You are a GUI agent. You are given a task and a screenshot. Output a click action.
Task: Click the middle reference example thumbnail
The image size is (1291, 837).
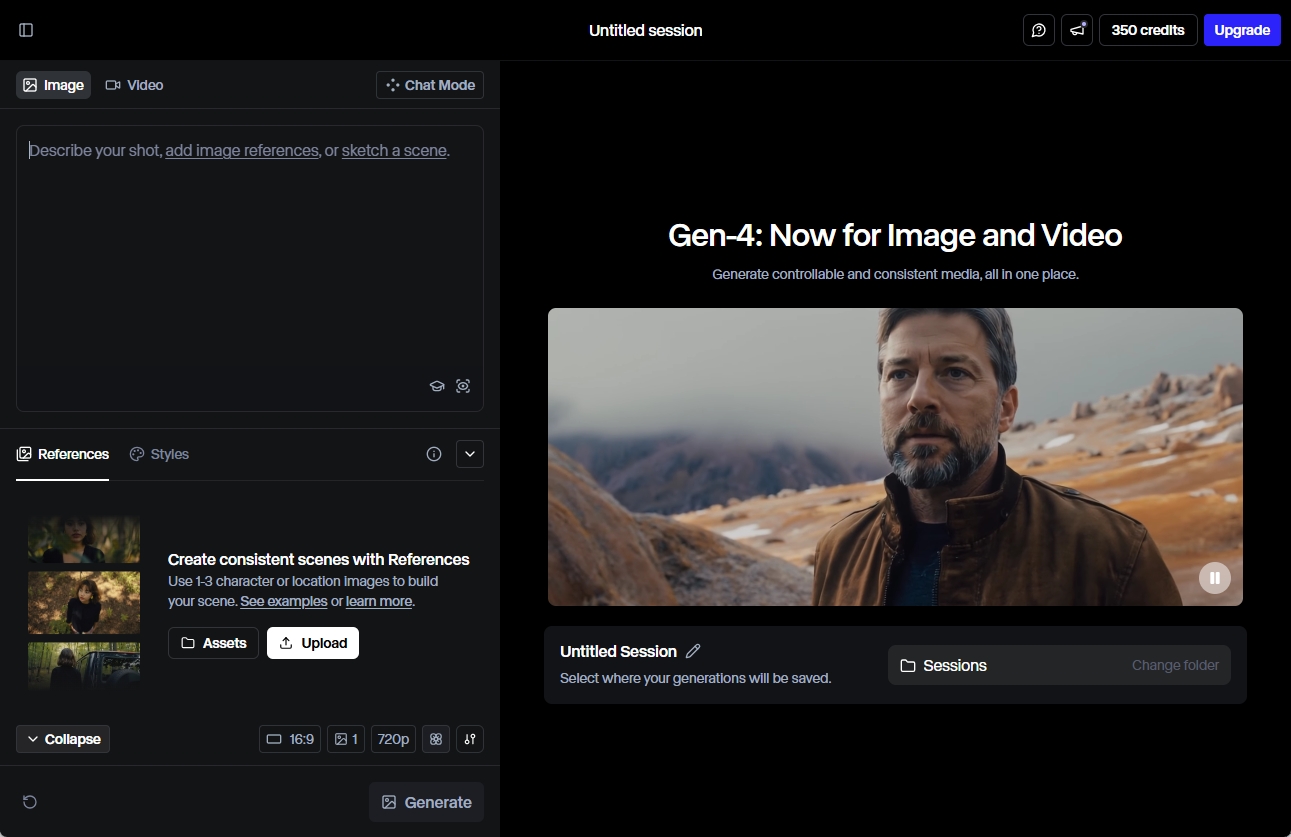(84, 603)
